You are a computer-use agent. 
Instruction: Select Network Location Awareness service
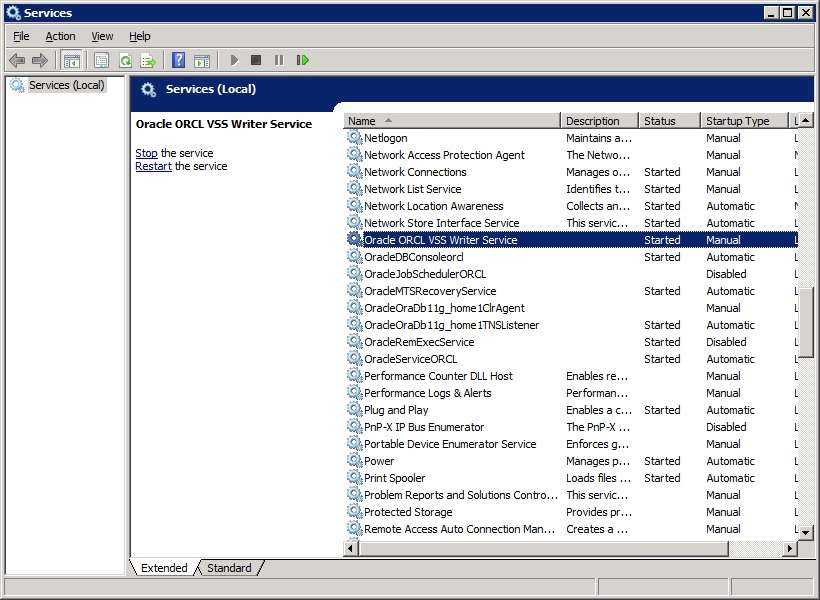click(571, 206)
